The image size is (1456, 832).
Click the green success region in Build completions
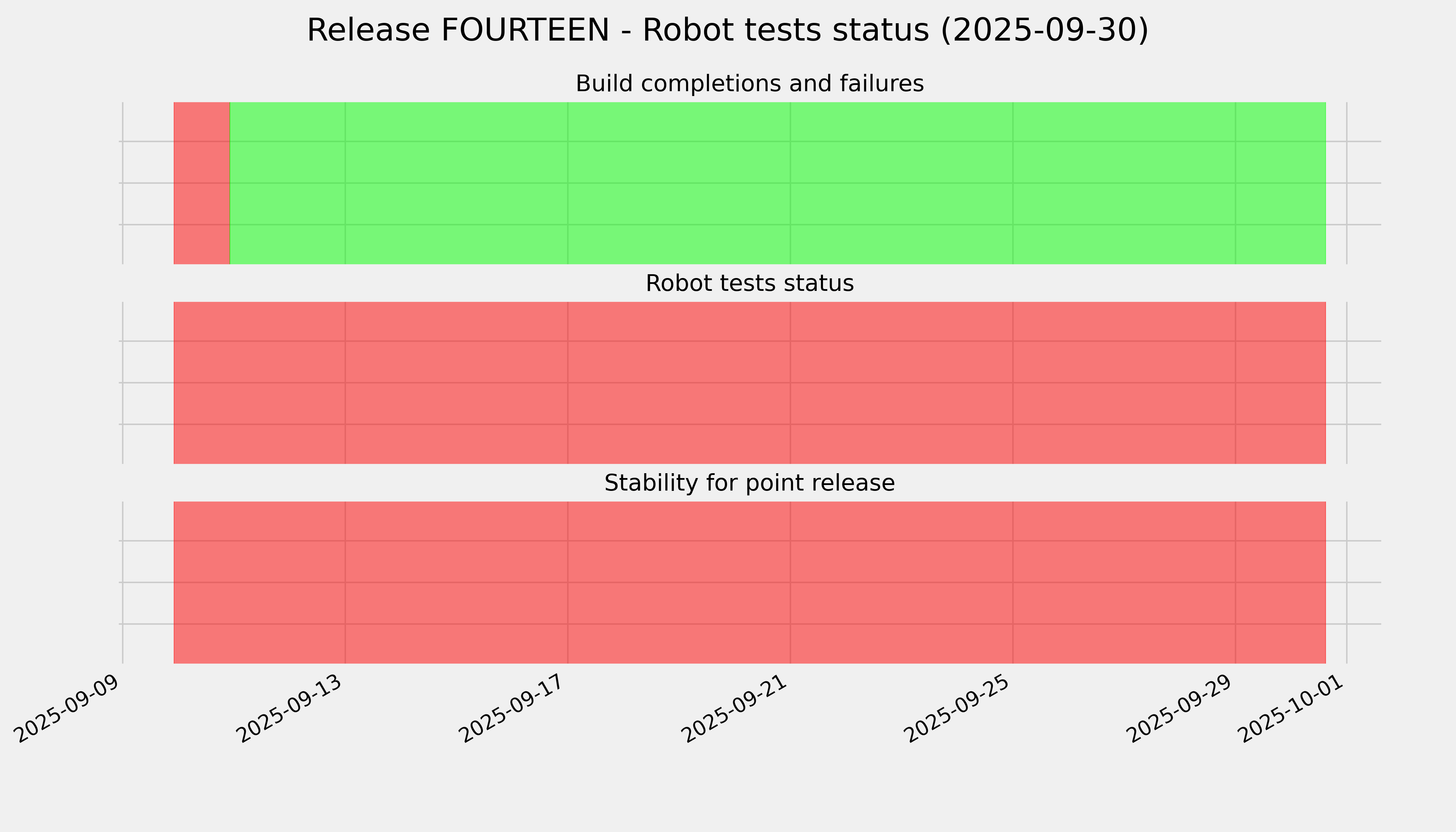point(777,183)
